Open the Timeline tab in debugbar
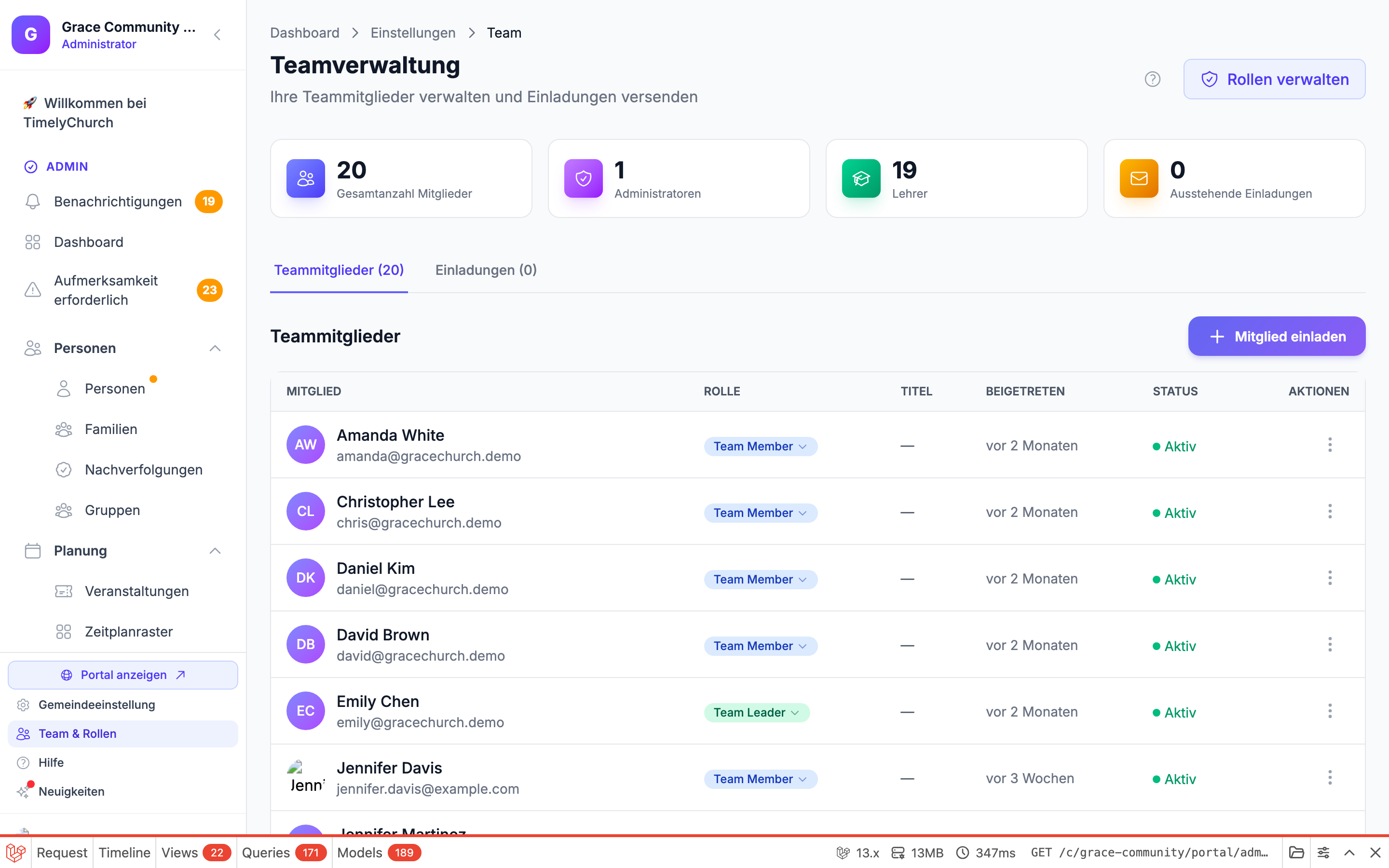The image size is (1389, 868). tap(124, 853)
